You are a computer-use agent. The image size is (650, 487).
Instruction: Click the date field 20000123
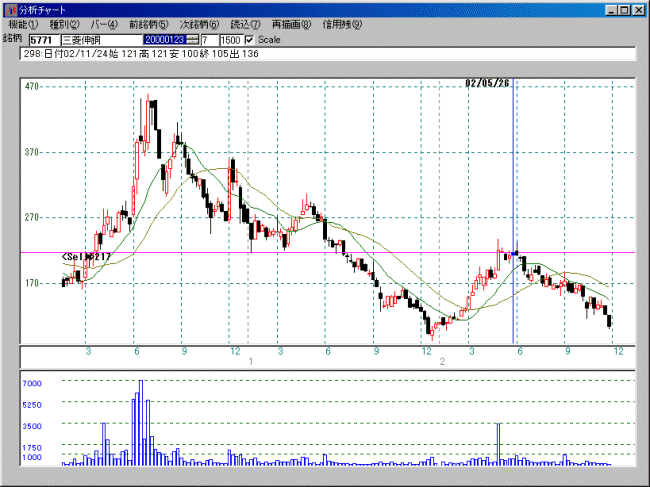(x=165, y=40)
